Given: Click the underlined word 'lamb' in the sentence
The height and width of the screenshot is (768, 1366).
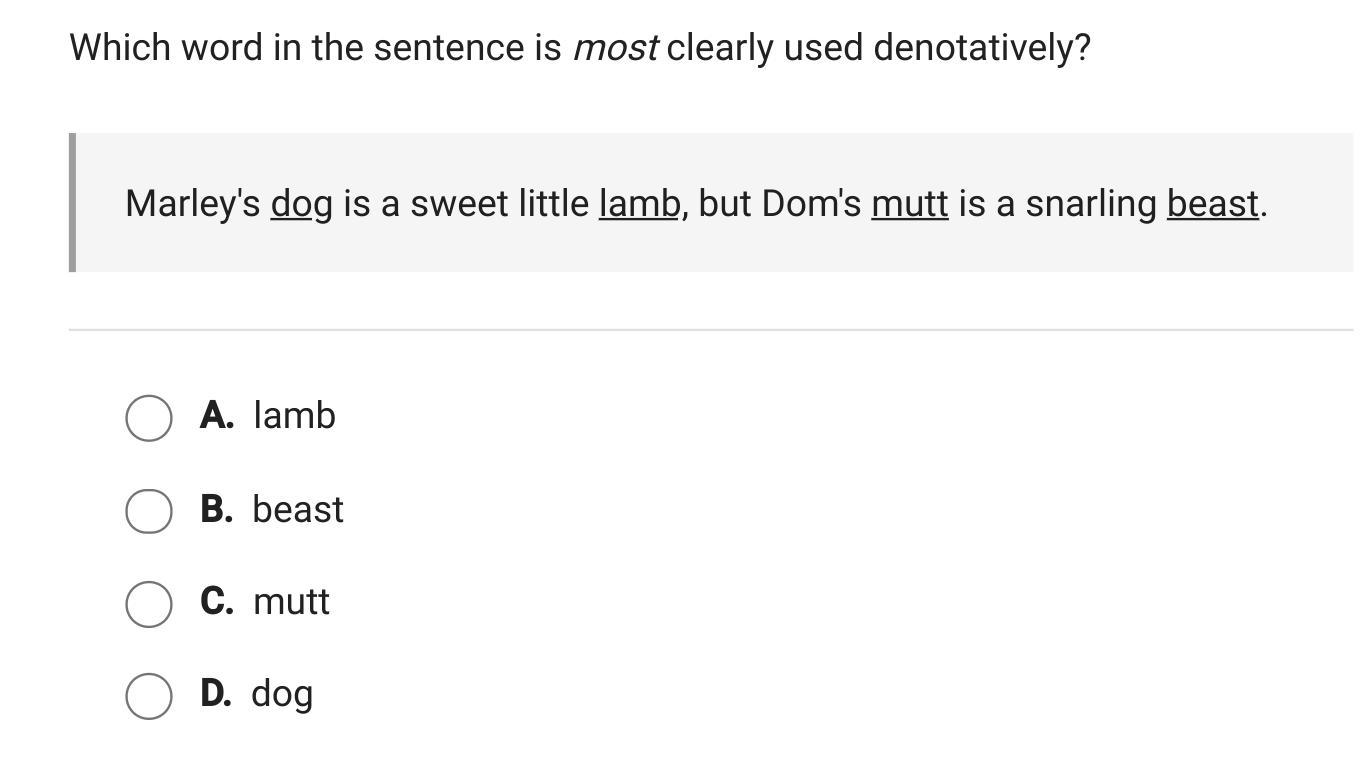Looking at the screenshot, I should pos(639,203).
